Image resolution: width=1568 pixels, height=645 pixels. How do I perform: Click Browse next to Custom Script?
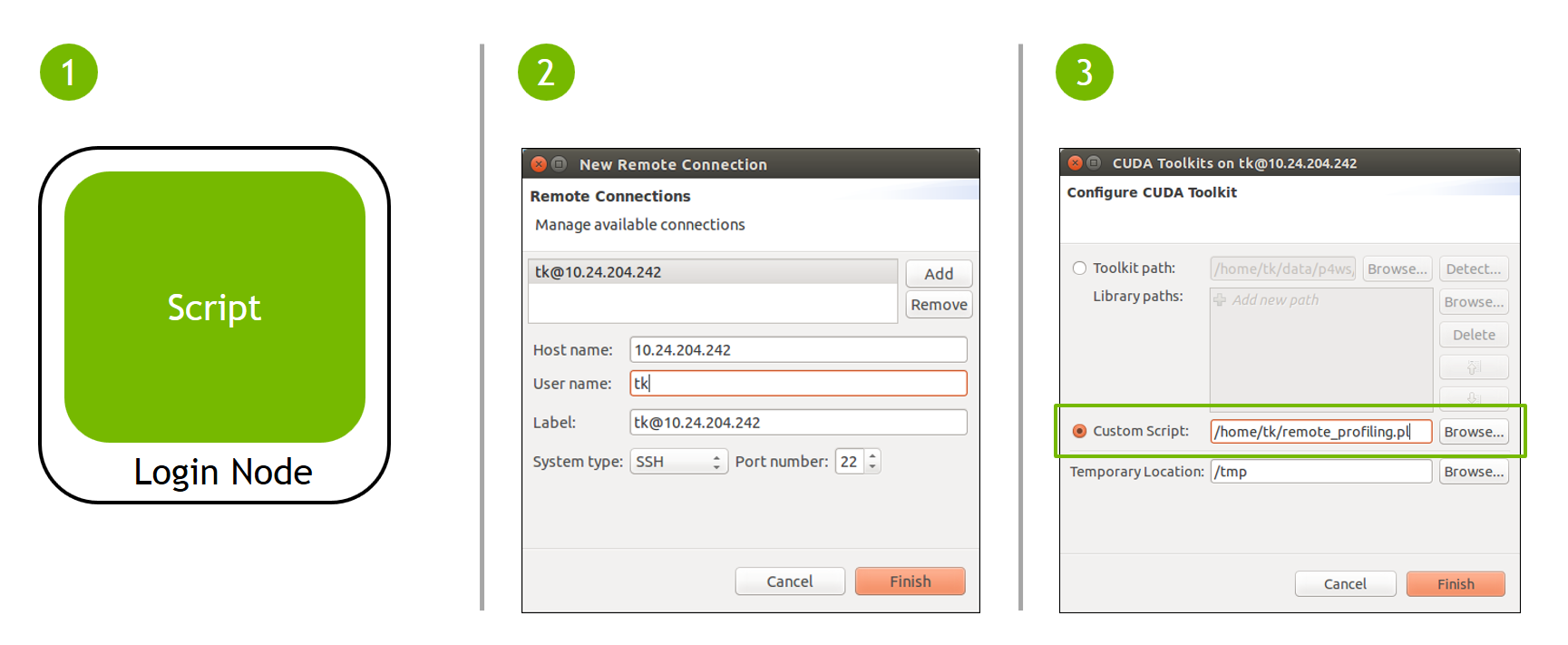tap(1474, 432)
